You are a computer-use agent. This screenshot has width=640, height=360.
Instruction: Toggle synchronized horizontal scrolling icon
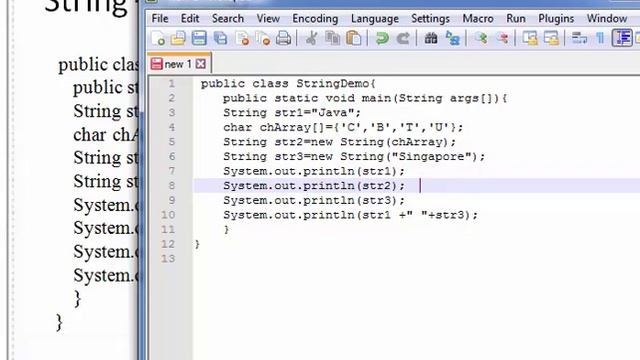click(x=551, y=38)
